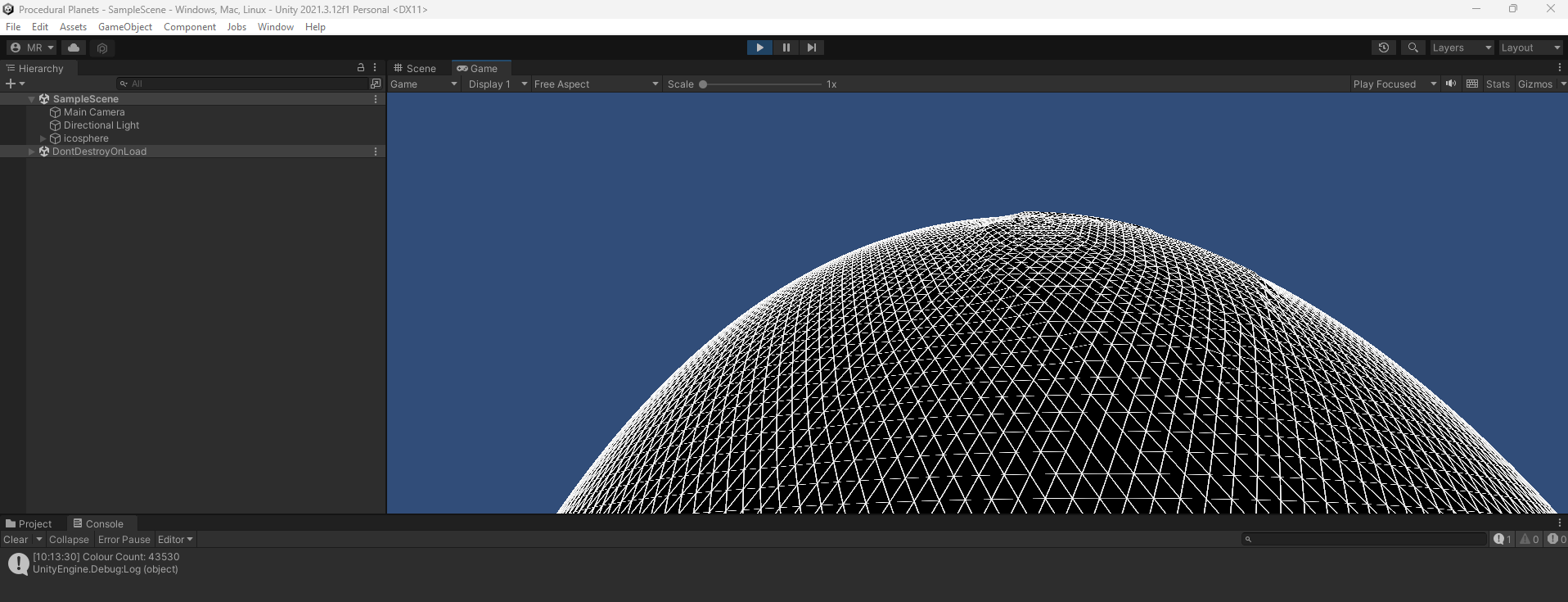Click the info icon beside Colour Count log

(19, 564)
